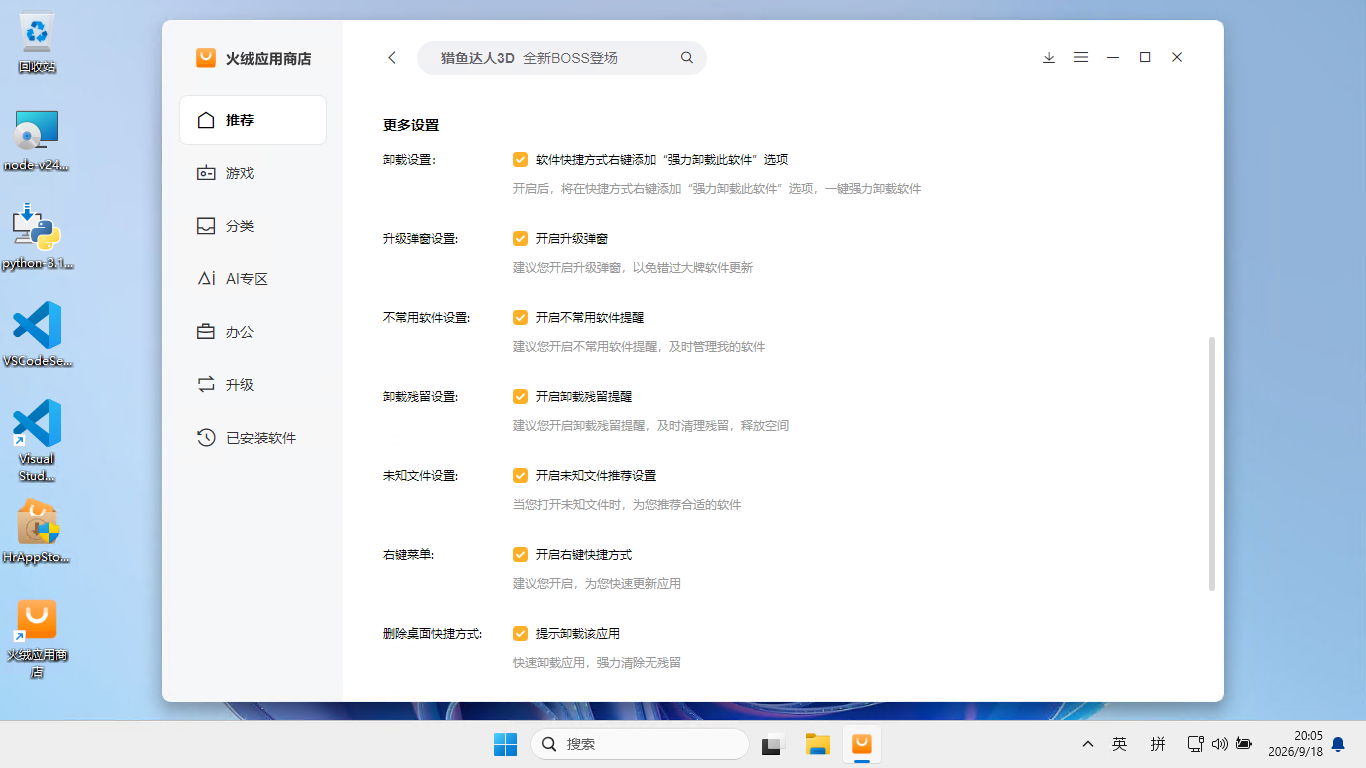Open the 已安装软件 section
1366x768 pixels.
point(253,438)
